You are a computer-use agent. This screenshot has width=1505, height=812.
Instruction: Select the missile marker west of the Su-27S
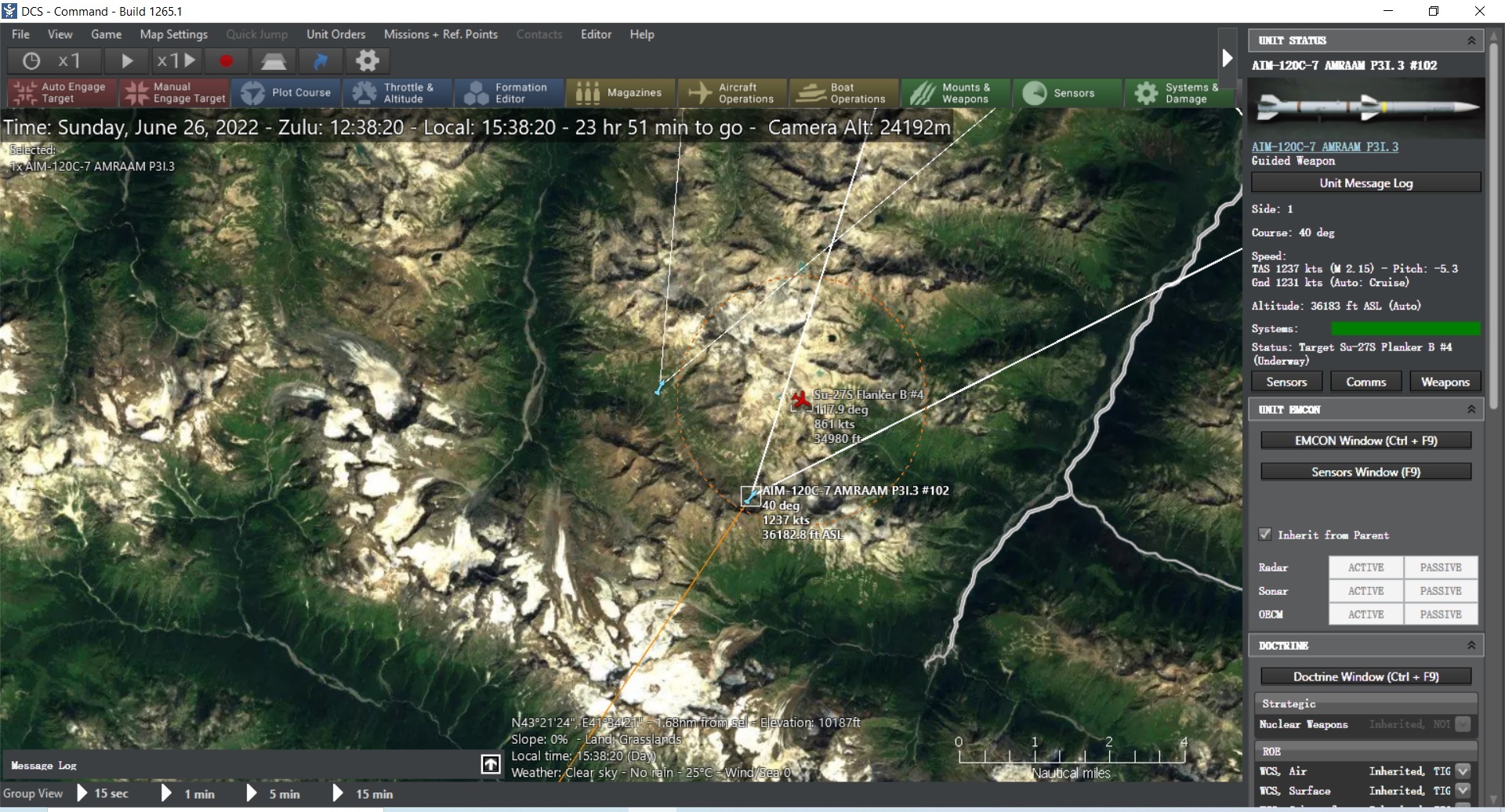(x=659, y=388)
